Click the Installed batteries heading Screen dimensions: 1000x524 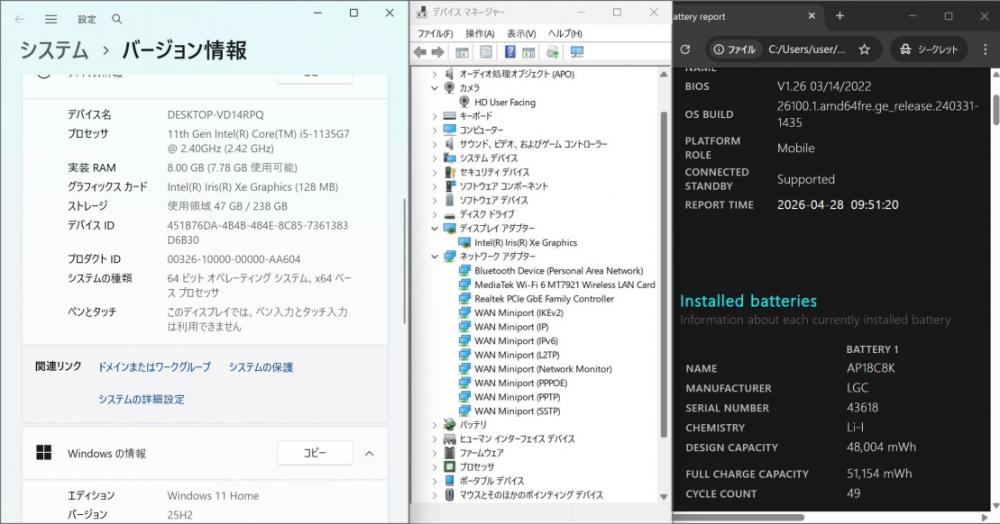click(748, 301)
